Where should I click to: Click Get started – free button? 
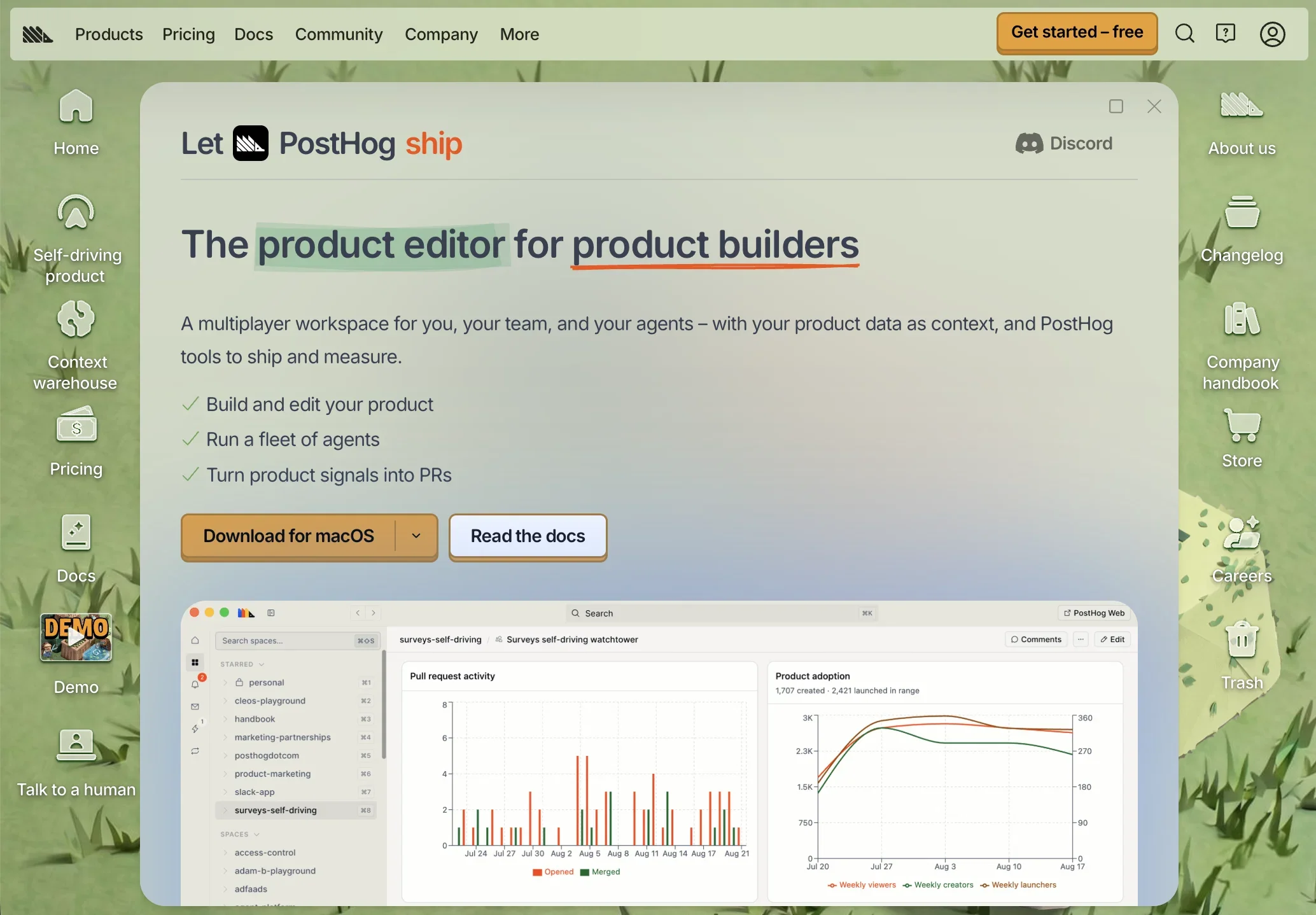coord(1077,32)
